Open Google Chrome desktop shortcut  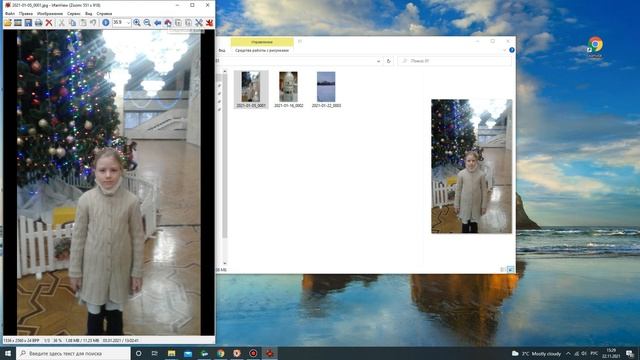pos(596,46)
